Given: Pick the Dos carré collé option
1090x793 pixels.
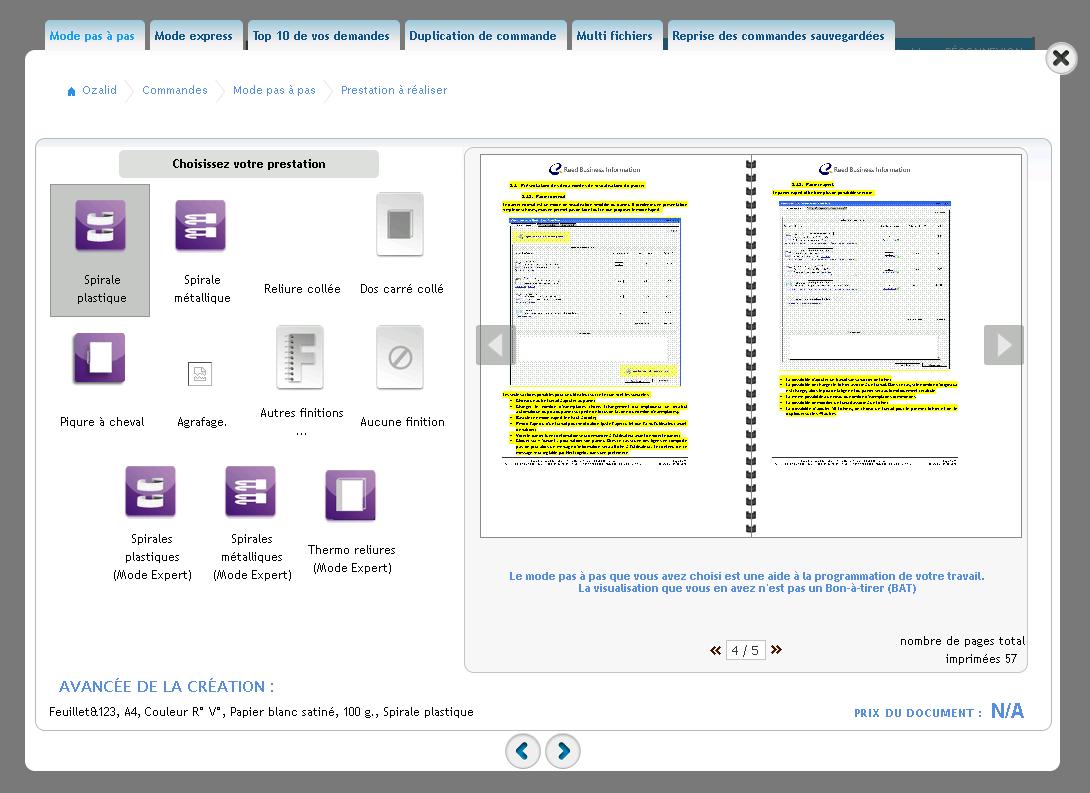Looking at the screenshot, I should point(400,224).
